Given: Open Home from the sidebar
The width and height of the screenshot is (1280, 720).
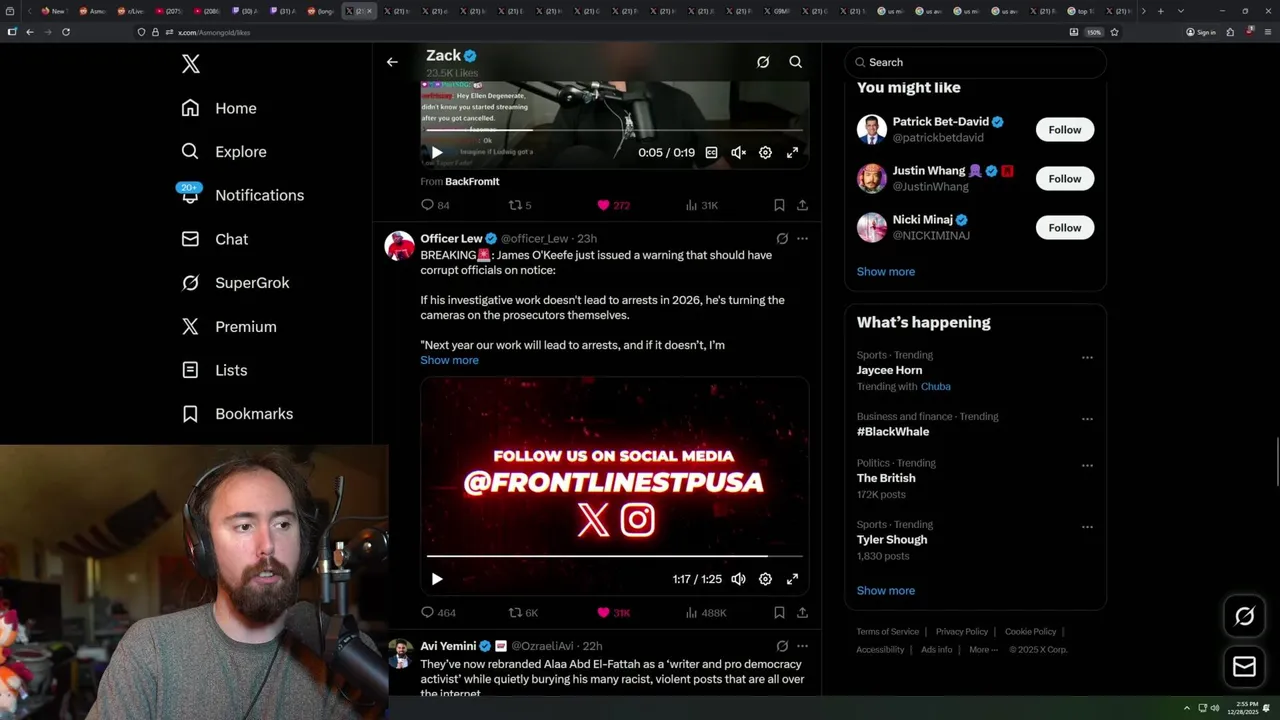Looking at the screenshot, I should (x=219, y=108).
